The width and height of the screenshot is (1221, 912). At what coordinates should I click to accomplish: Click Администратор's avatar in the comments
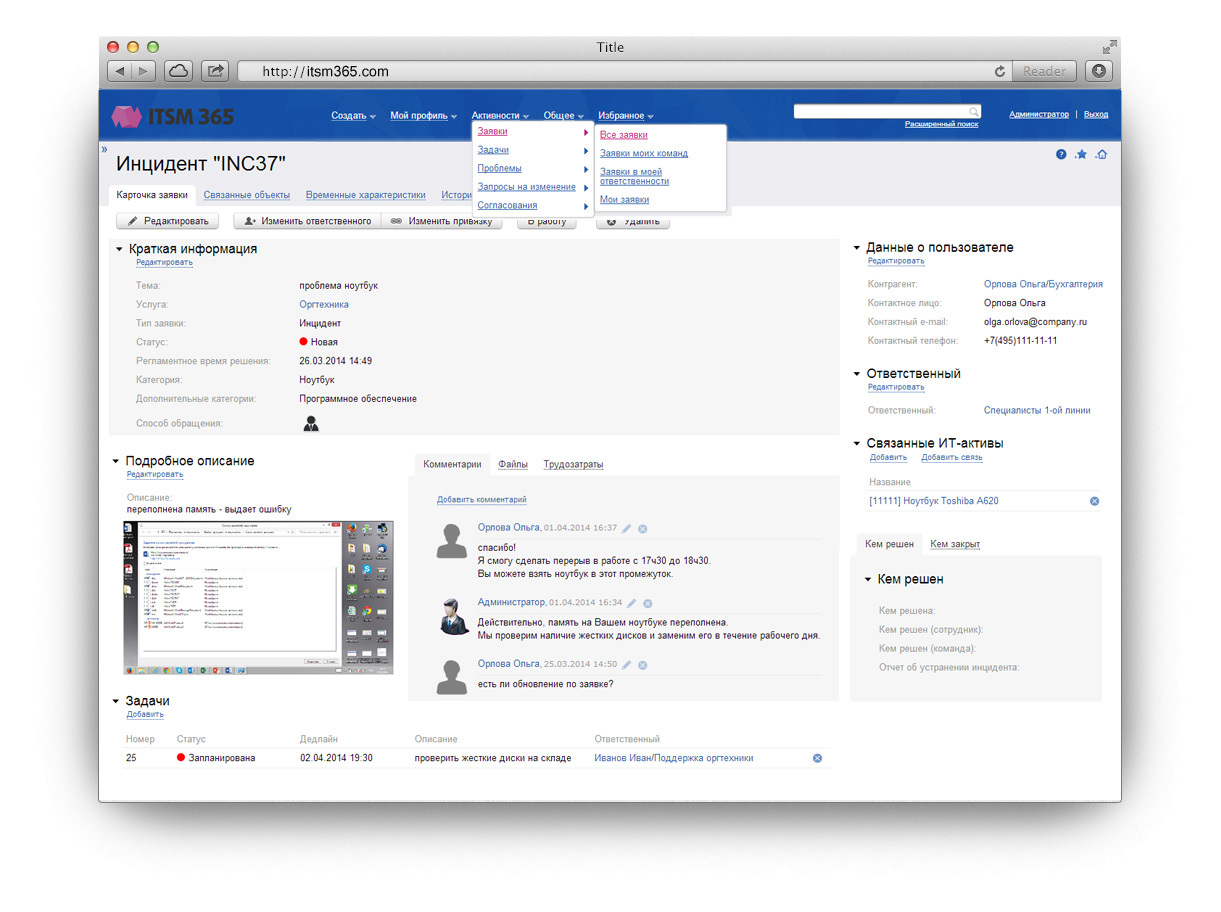[x=455, y=615]
